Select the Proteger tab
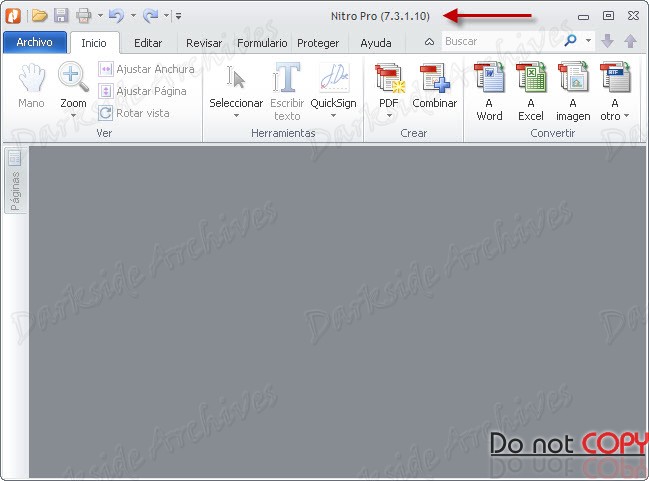This screenshot has height=481, width=649. (x=318, y=43)
